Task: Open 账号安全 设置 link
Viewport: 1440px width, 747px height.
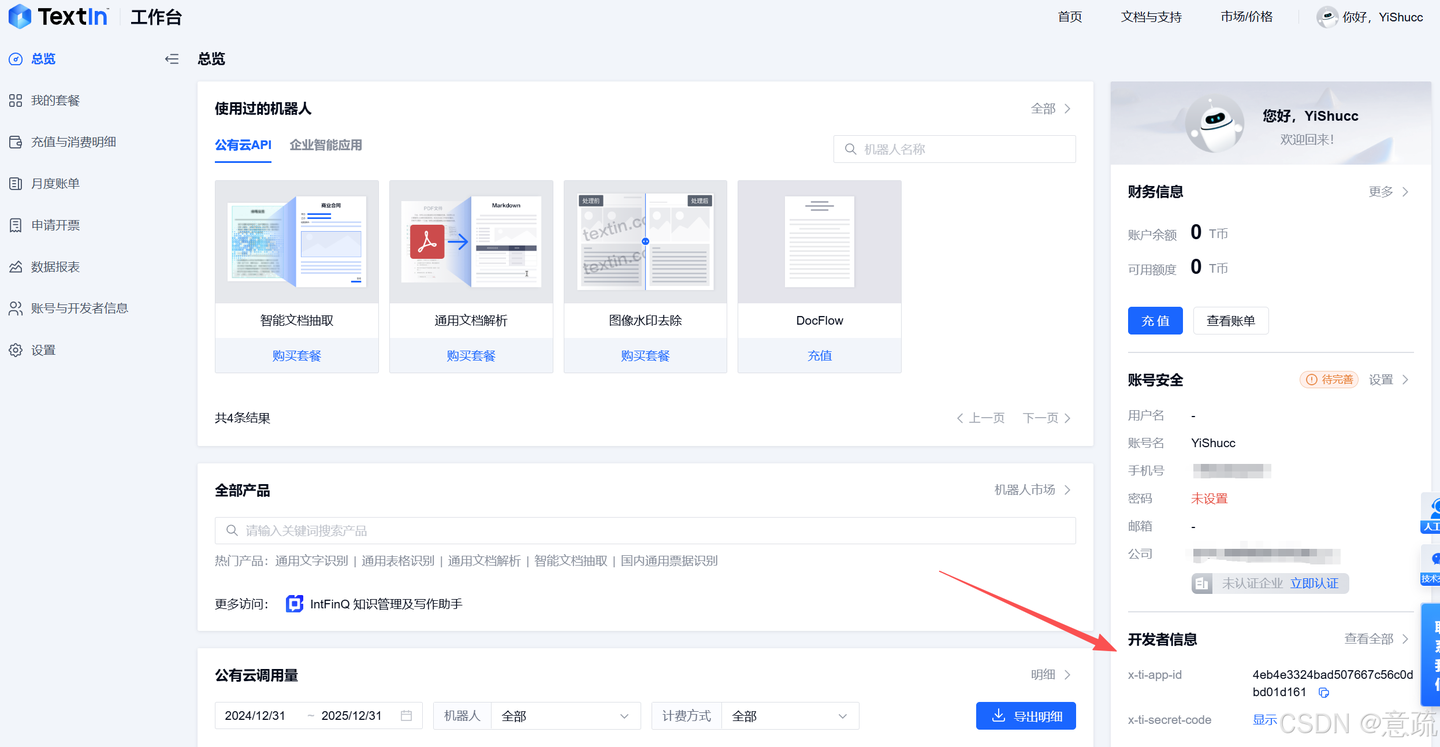Action: tap(1389, 380)
